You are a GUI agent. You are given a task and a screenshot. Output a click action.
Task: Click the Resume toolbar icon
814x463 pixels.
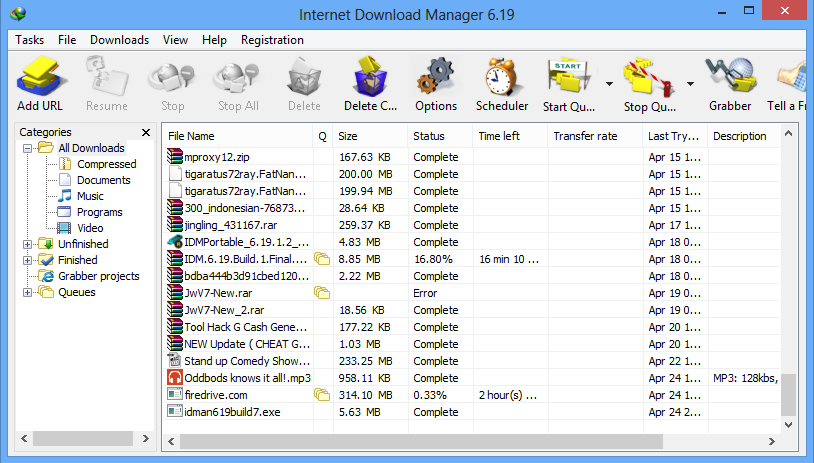pyautogui.click(x=107, y=77)
